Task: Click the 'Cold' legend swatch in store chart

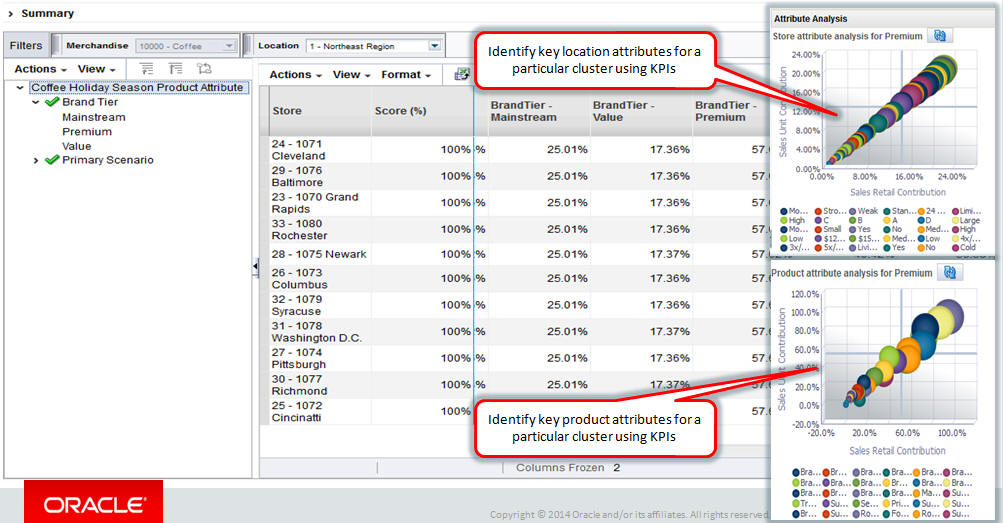Action: coord(956,247)
